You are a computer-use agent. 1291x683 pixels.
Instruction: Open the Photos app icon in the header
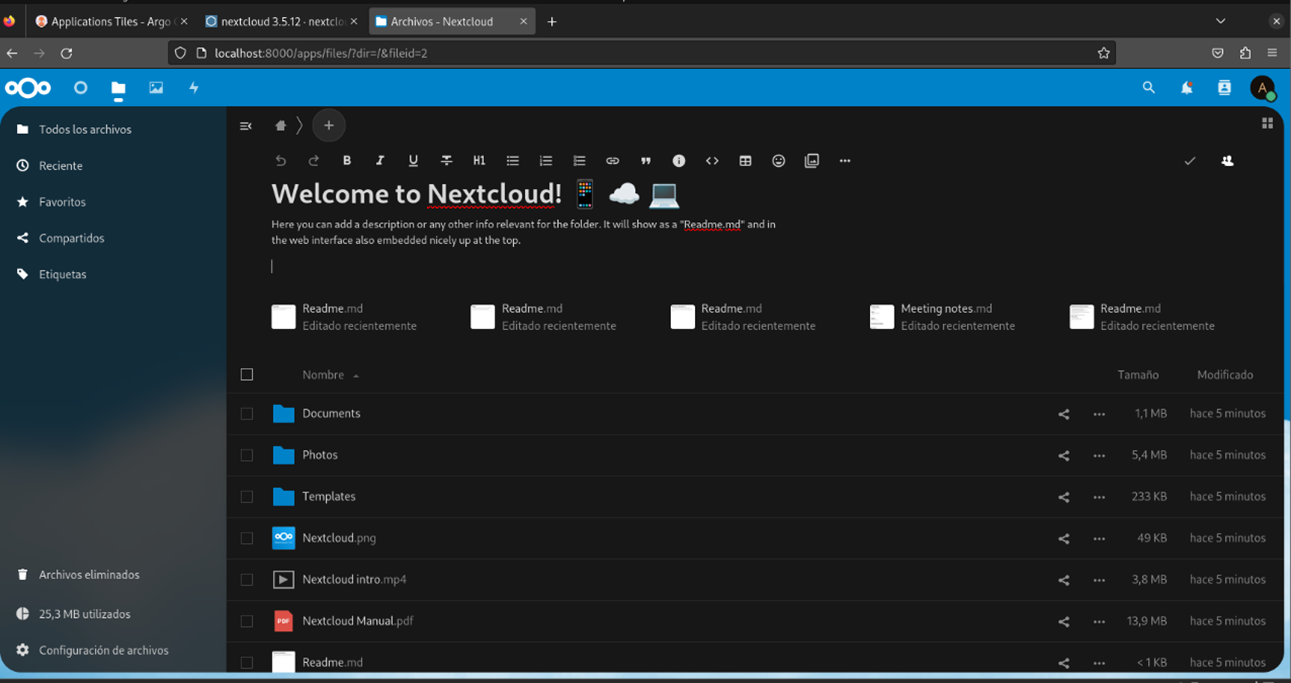[156, 88]
